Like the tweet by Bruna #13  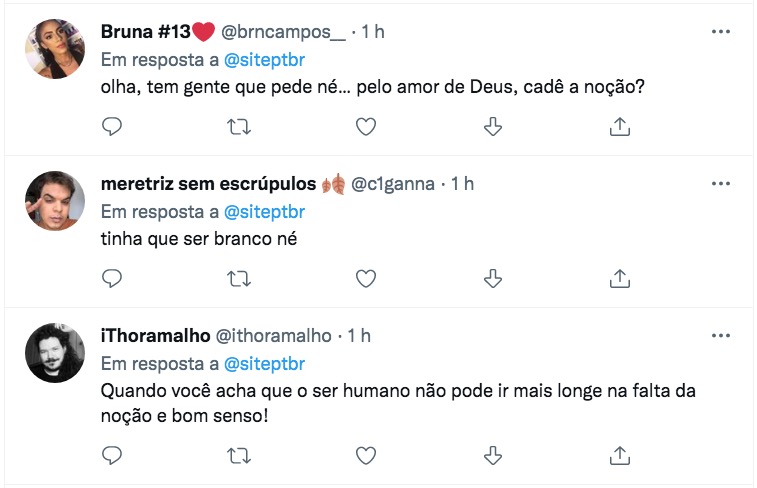point(366,126)
